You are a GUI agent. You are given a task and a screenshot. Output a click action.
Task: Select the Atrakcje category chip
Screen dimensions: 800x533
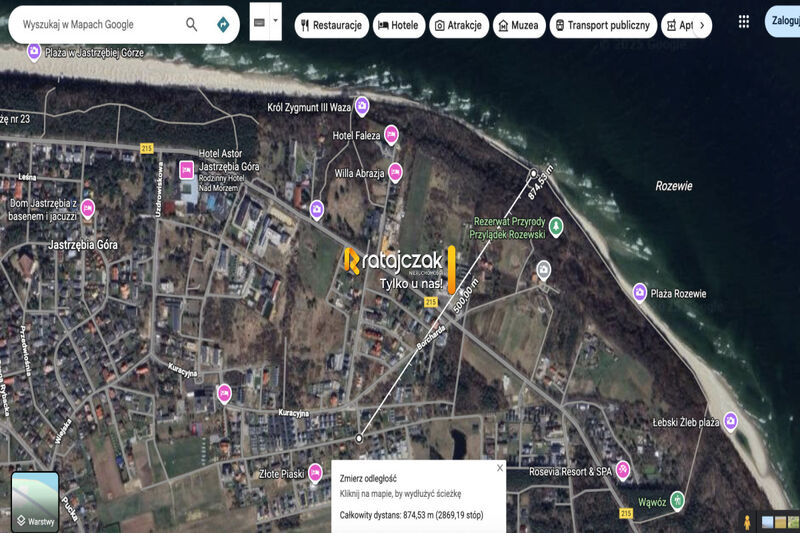coord(459,25)
